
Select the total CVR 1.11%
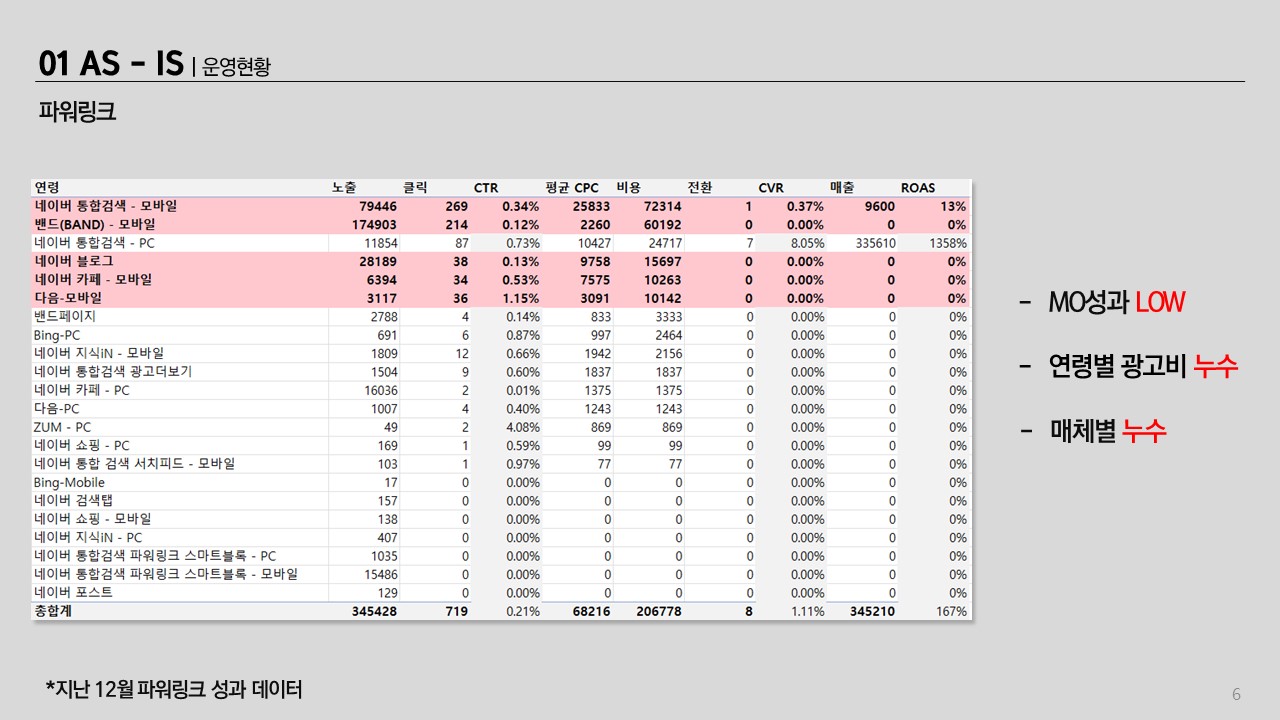(x=807, y=611)
